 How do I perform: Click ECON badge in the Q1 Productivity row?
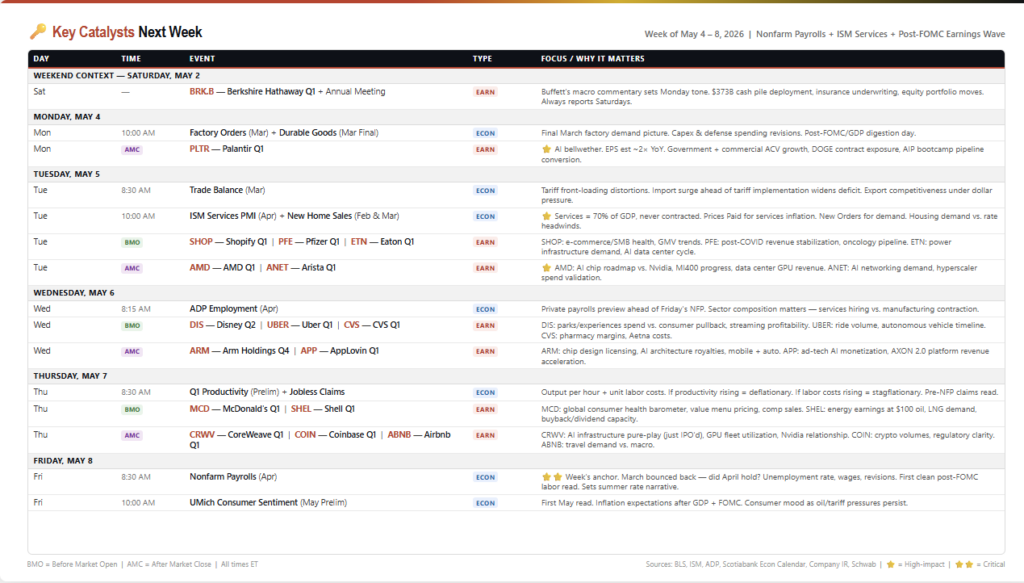pos(485,392)
